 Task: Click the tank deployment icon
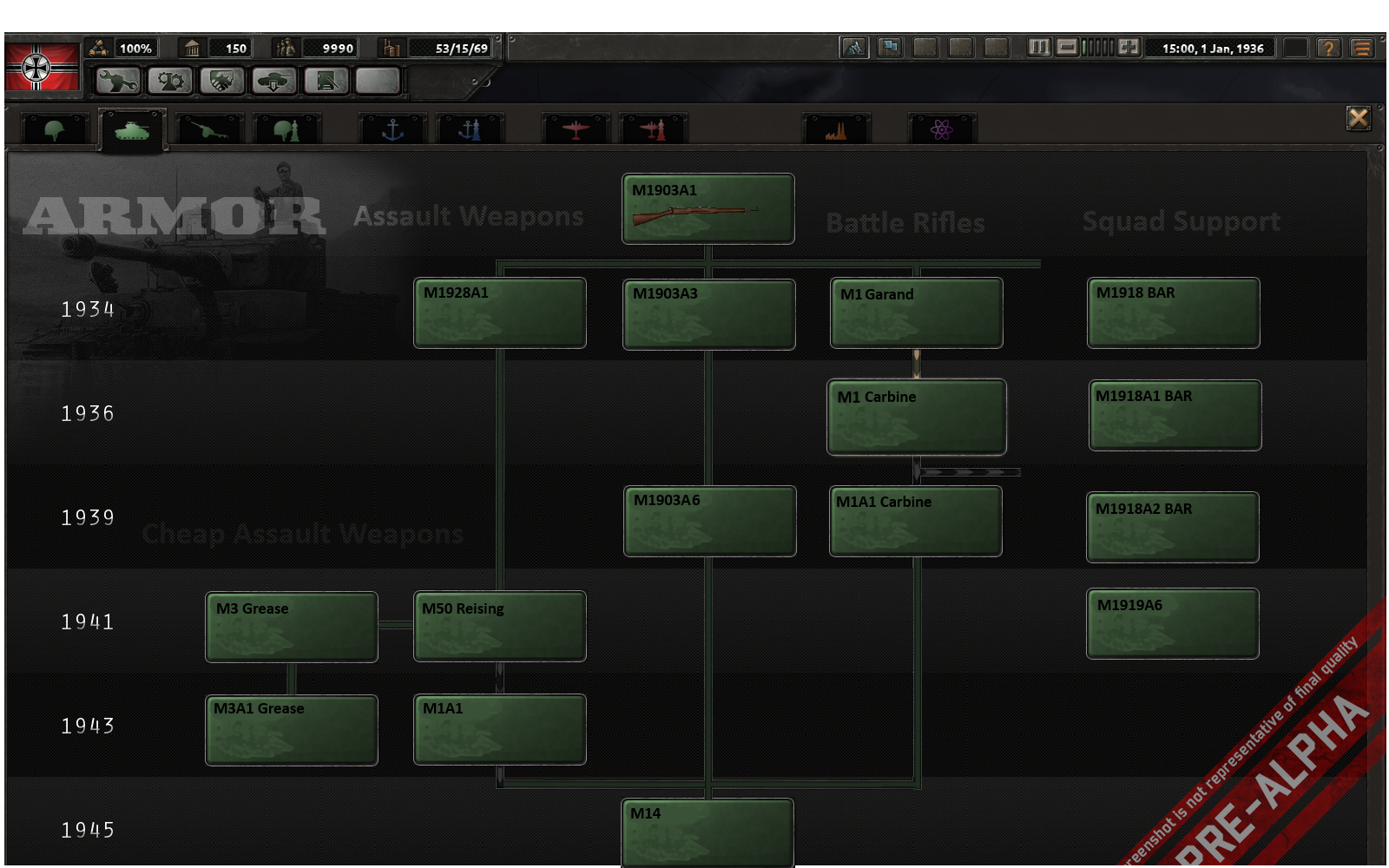coord(273,82)
